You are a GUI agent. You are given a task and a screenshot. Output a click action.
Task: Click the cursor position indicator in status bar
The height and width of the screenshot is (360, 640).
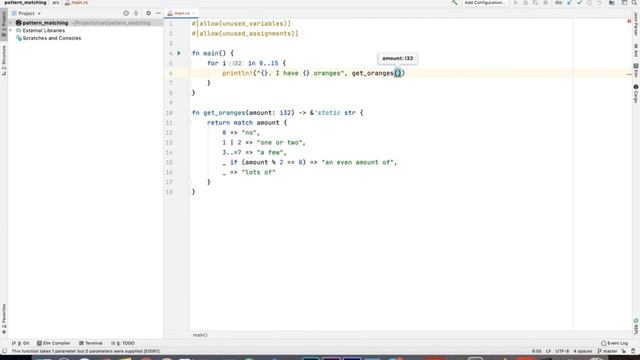tap(536, 351)
